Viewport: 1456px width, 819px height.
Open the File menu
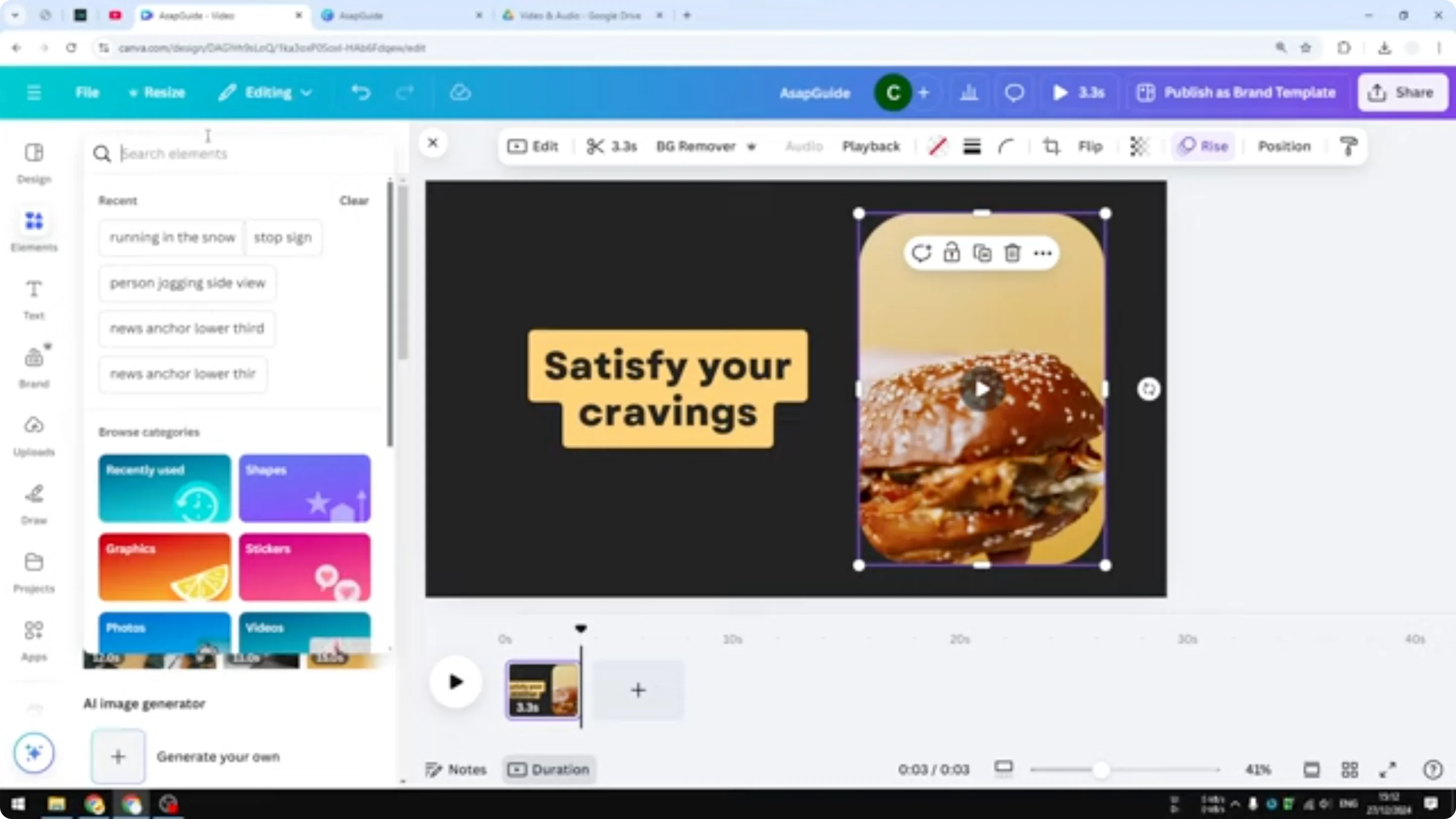click(87, 92)
